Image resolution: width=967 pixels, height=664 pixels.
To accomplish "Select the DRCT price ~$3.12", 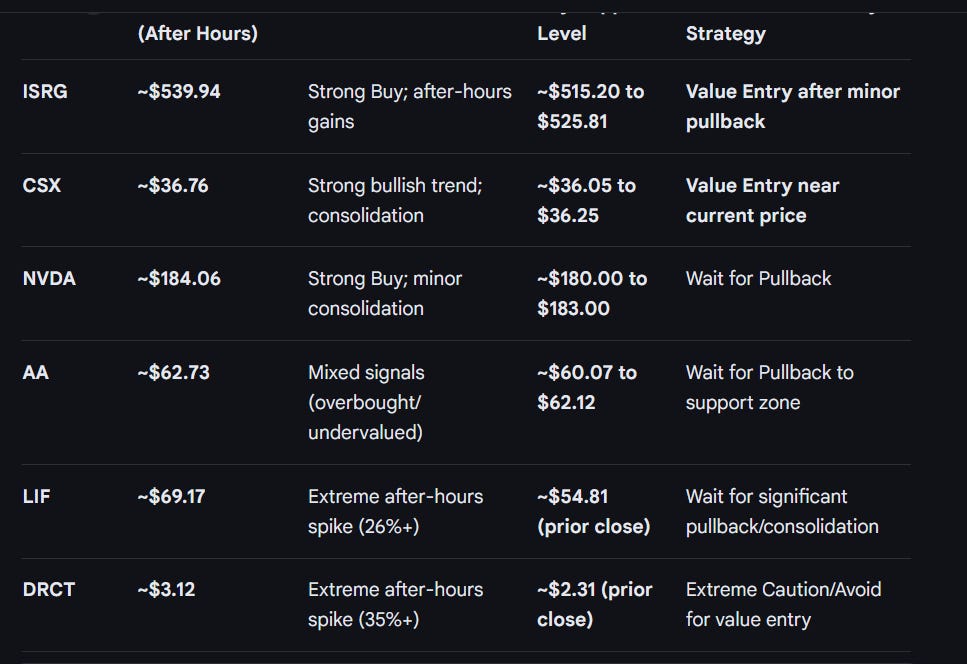I will (166, 589).
